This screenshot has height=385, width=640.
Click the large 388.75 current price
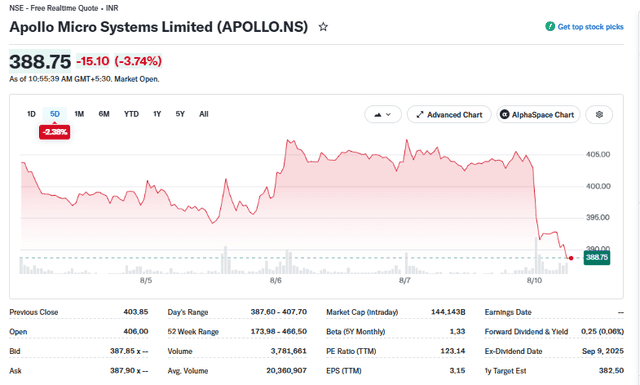(40, 62)
